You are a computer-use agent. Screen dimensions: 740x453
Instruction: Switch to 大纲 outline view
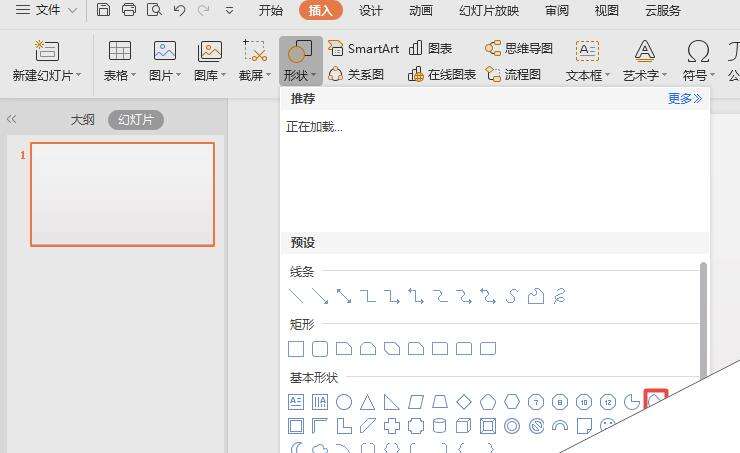82,120
